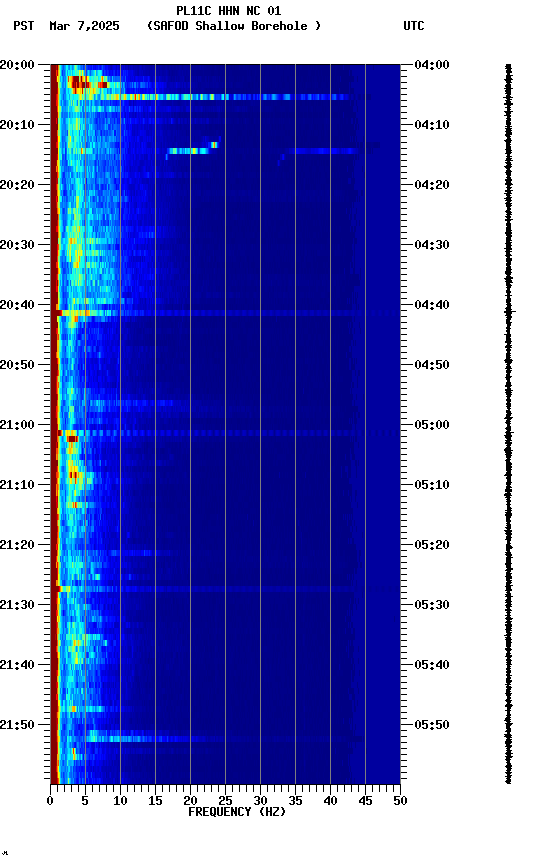552x864 pixels.
Task: Click the '(SAFOD Shallow Borehole )' label
Action: coord(234,26)
